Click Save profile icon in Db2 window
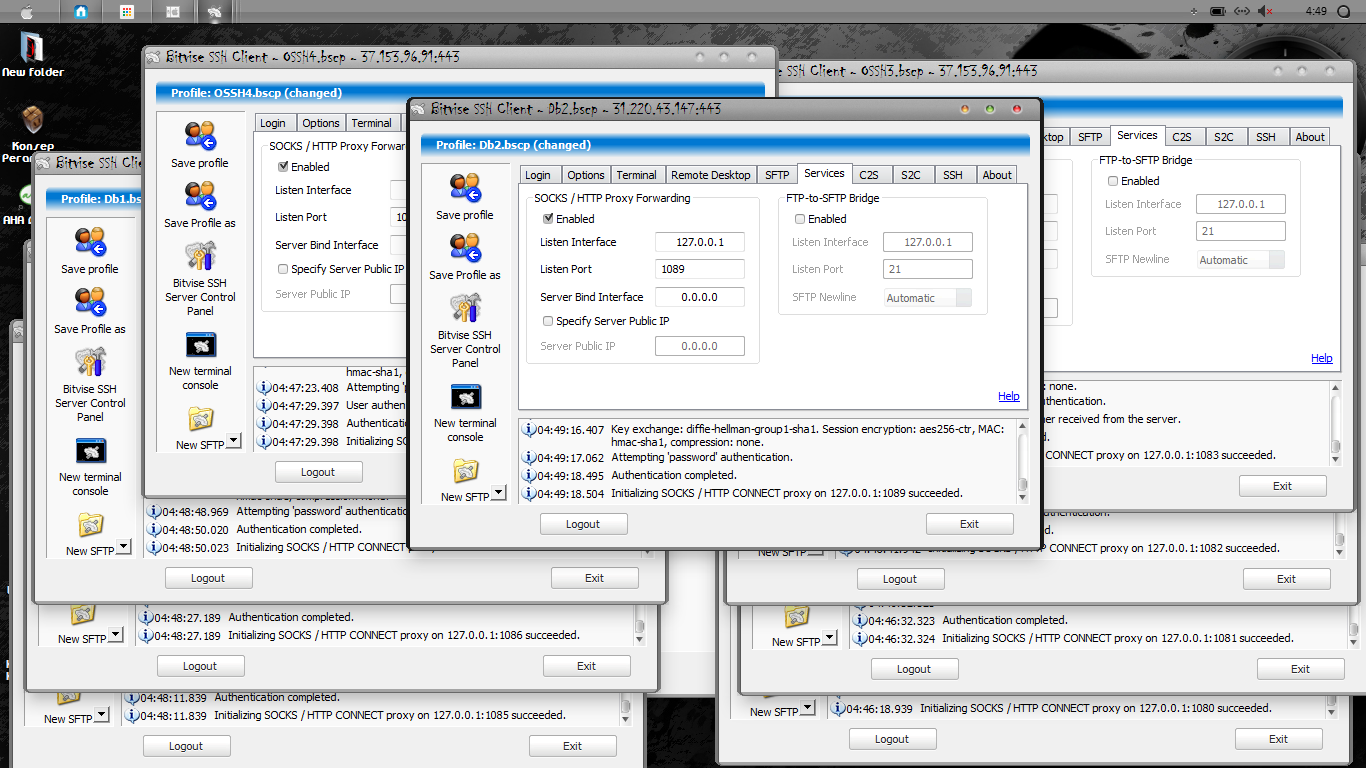This screenshot has height=768, width=1366. pyautogui.click(x=465, y=188)
